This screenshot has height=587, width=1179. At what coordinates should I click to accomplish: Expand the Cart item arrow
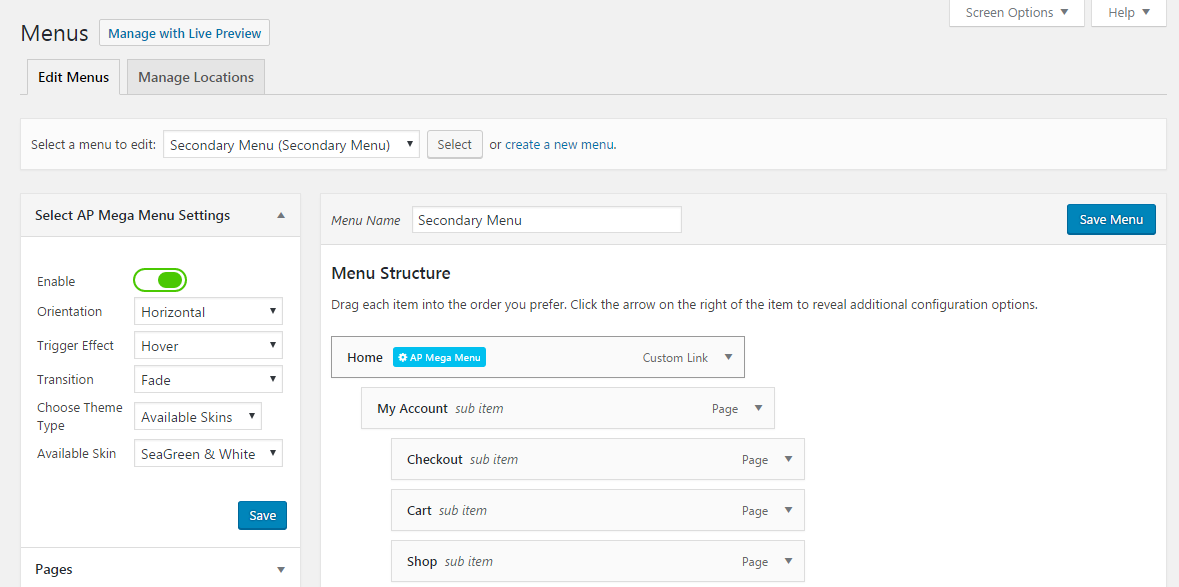(x=788, y=510)
